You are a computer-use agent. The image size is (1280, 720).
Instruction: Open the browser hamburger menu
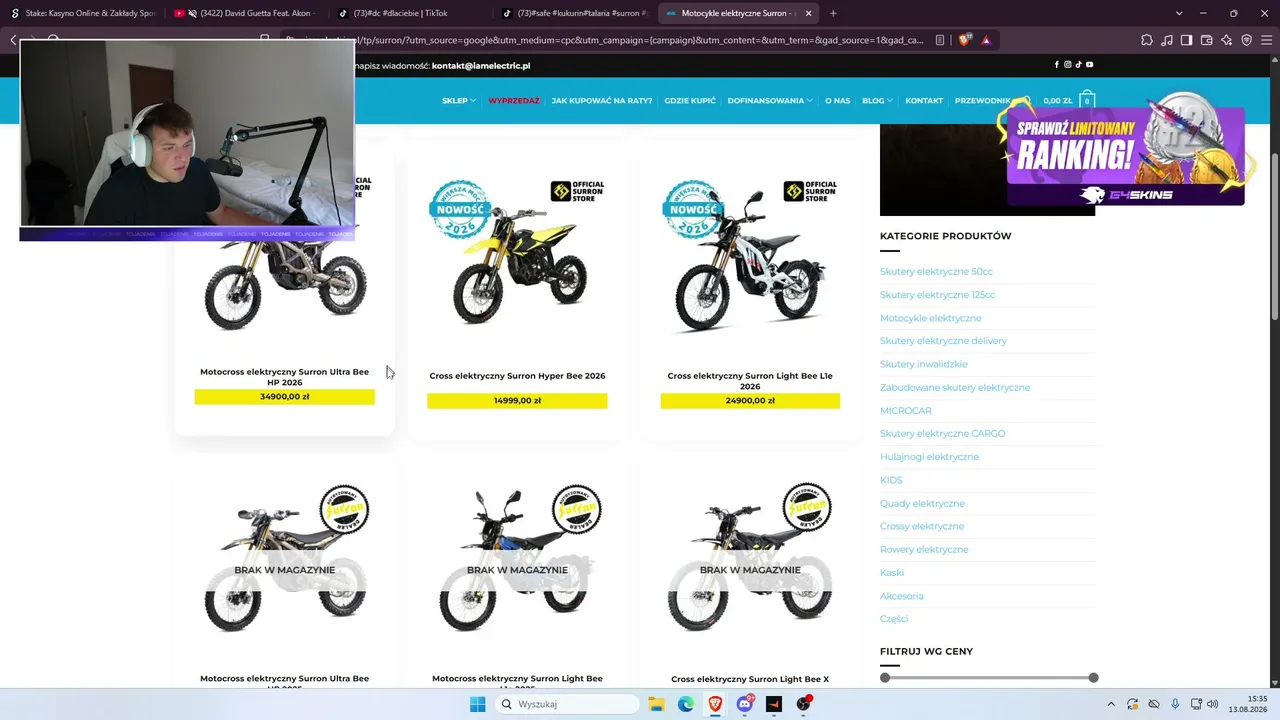point(1266,40)
